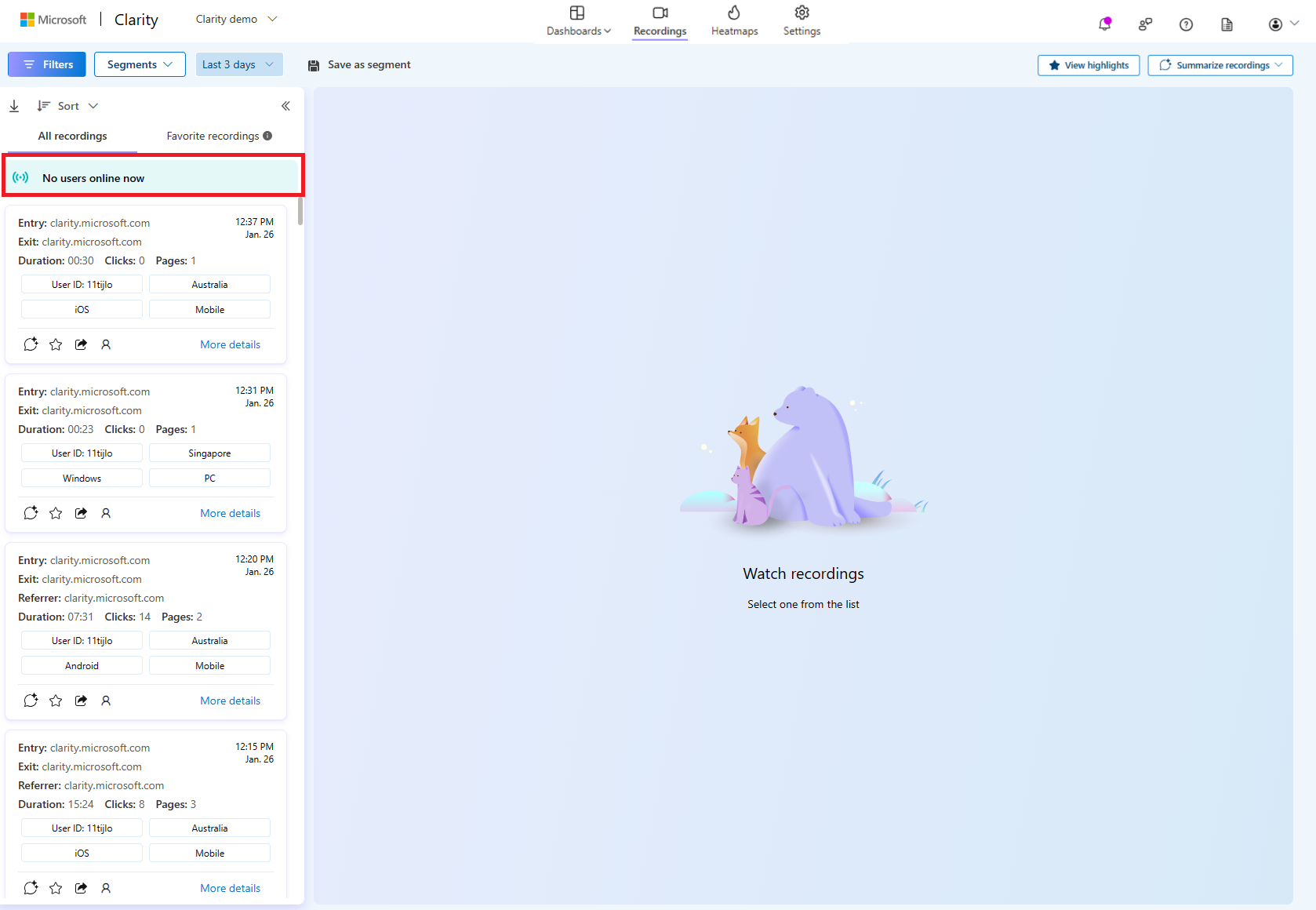Go to the Heatmaps tab

(x=734, y=21)
